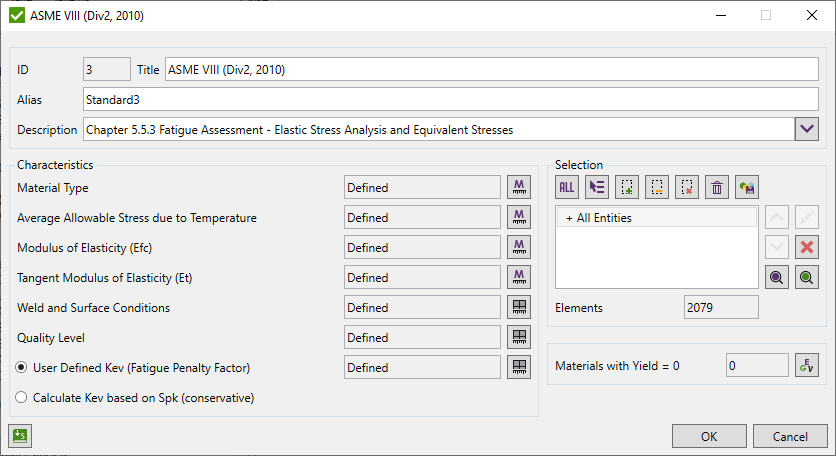836x456 pixels.
Task: Expand the Description dropdown
Action: [x=807, y=129]
